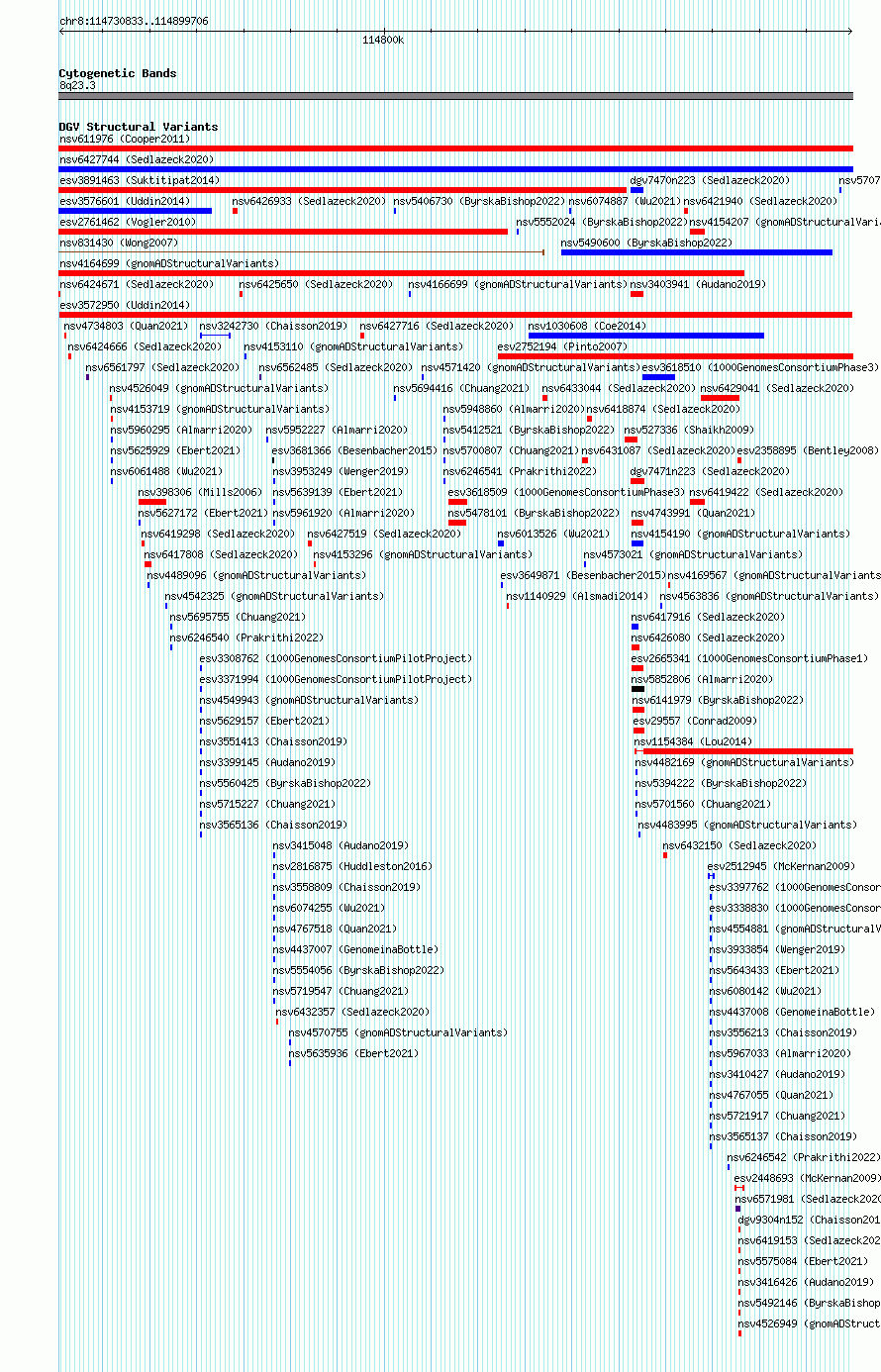Click esv2752194 (Pinto2007) label
881x1372 pixels.
click(x=562, y=346)
